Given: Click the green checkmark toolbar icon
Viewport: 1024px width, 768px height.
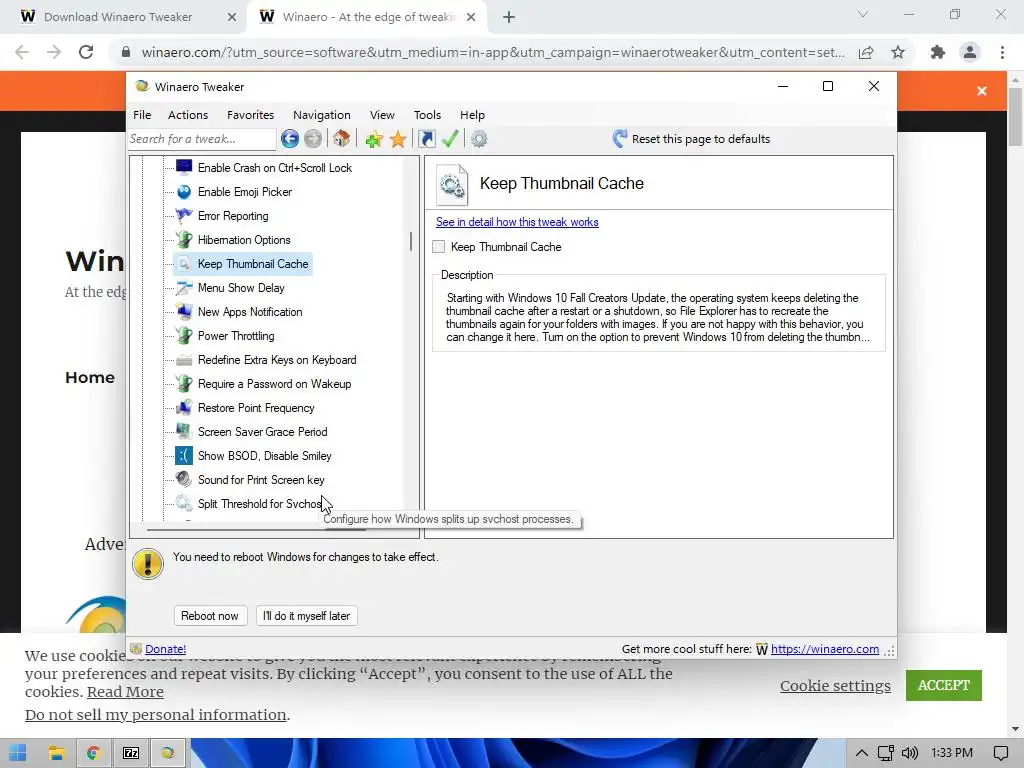Looking at the screenshot, I should (450, 138).
